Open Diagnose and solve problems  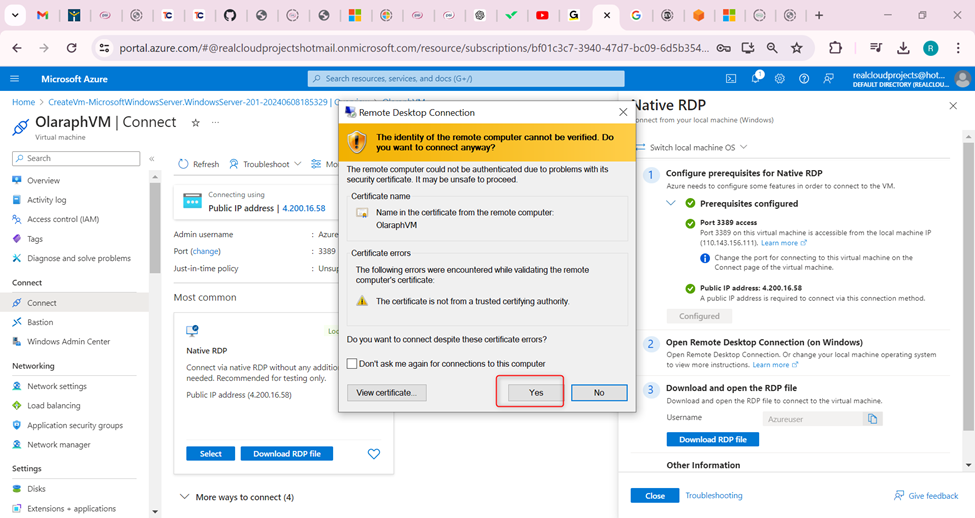point(79,258)
